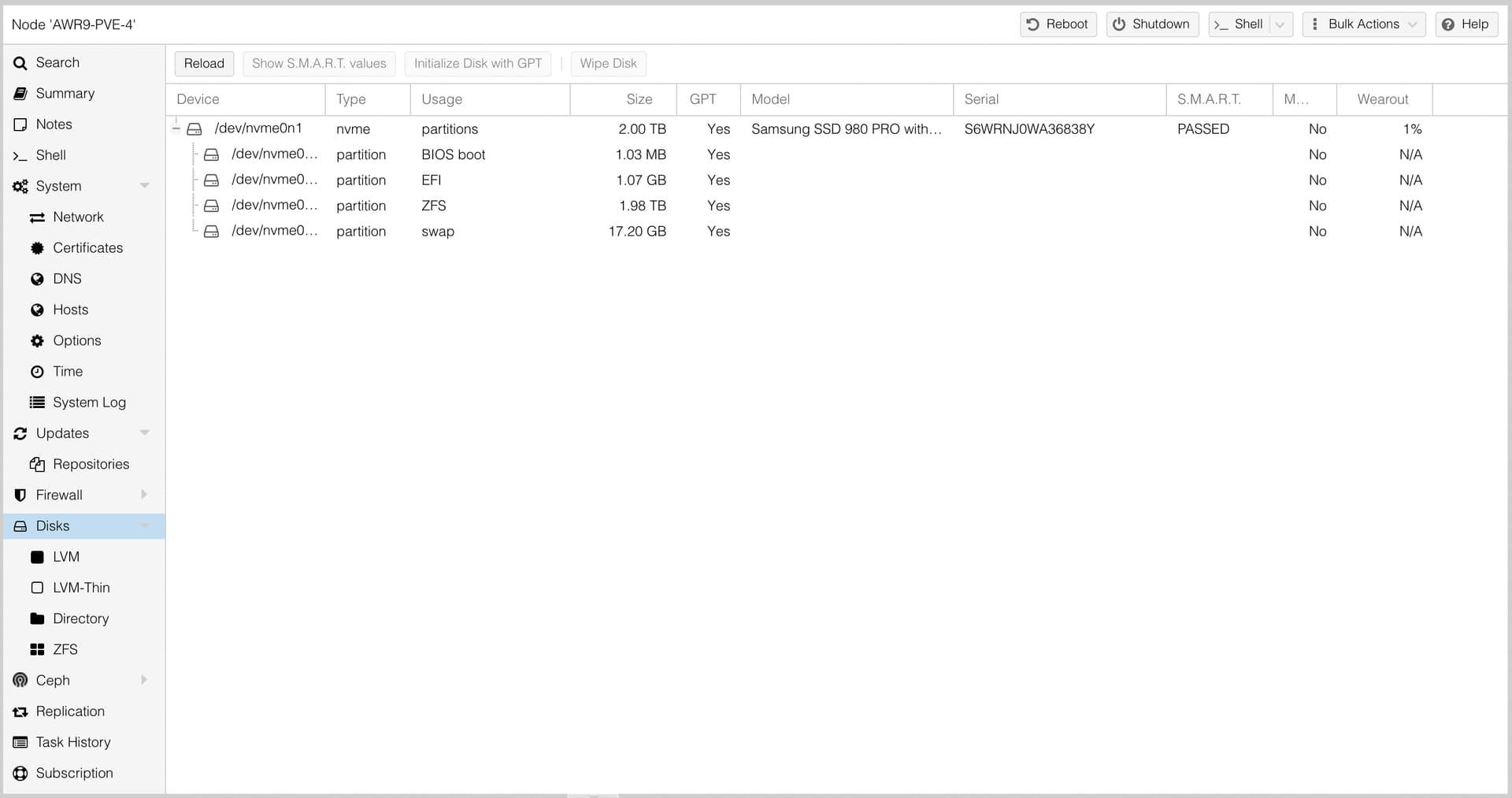Click the Wipe Disk button

[607, 63]
